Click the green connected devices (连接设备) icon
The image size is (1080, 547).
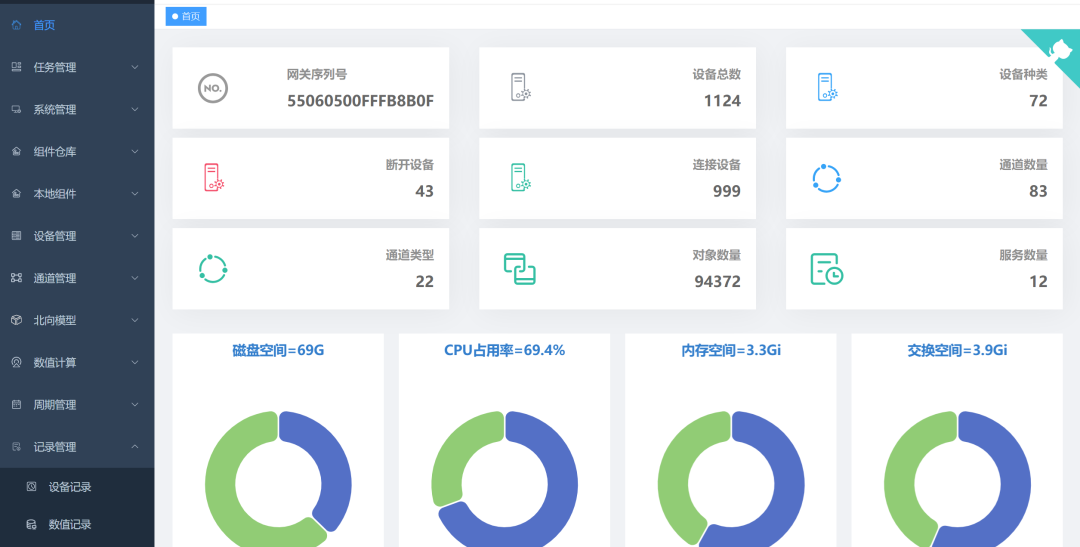[520, 178]
